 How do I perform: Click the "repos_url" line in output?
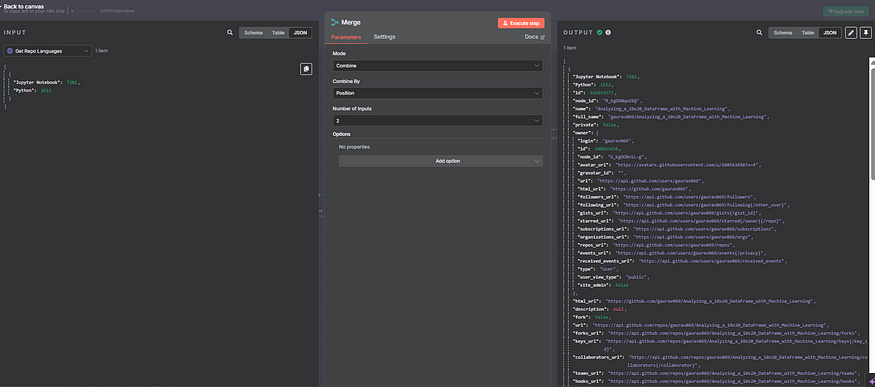click(x=657, y=245)
